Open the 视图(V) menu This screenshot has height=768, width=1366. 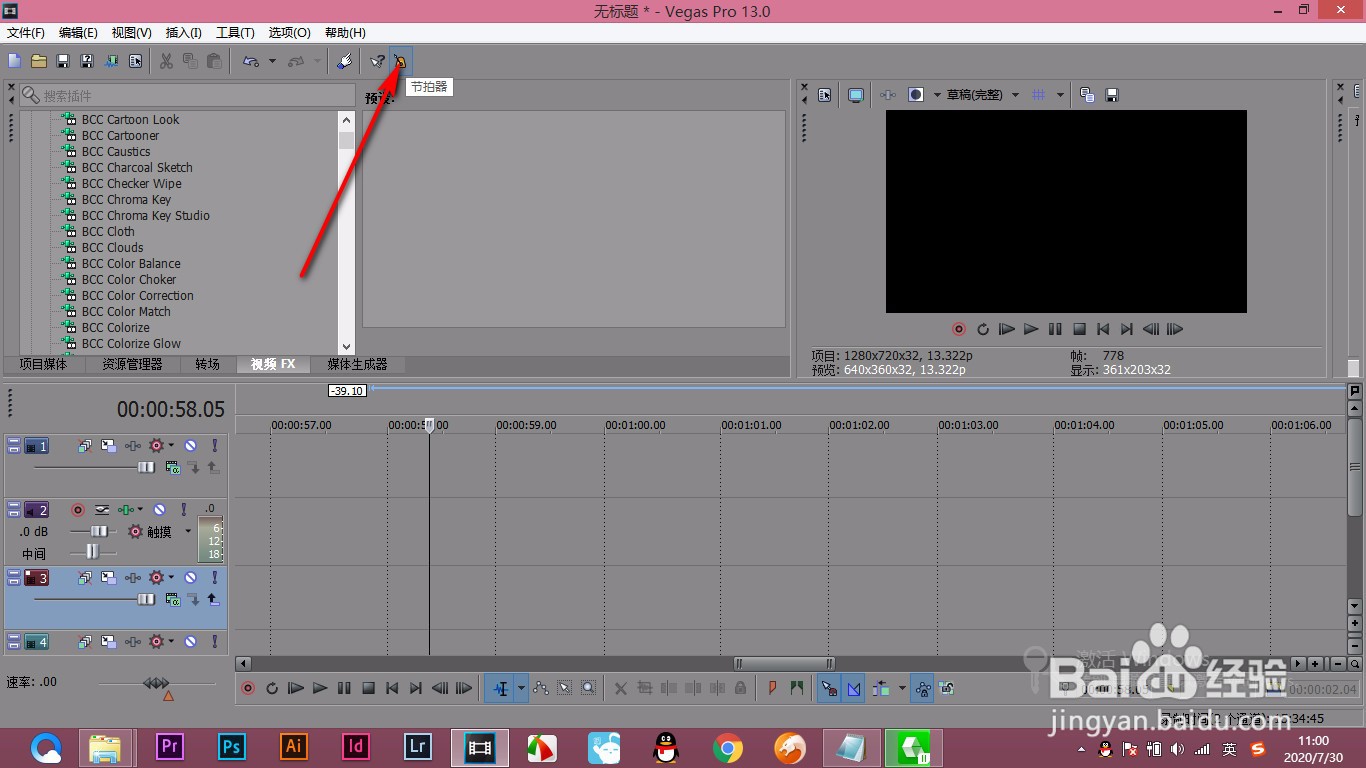tap(132, 33)
